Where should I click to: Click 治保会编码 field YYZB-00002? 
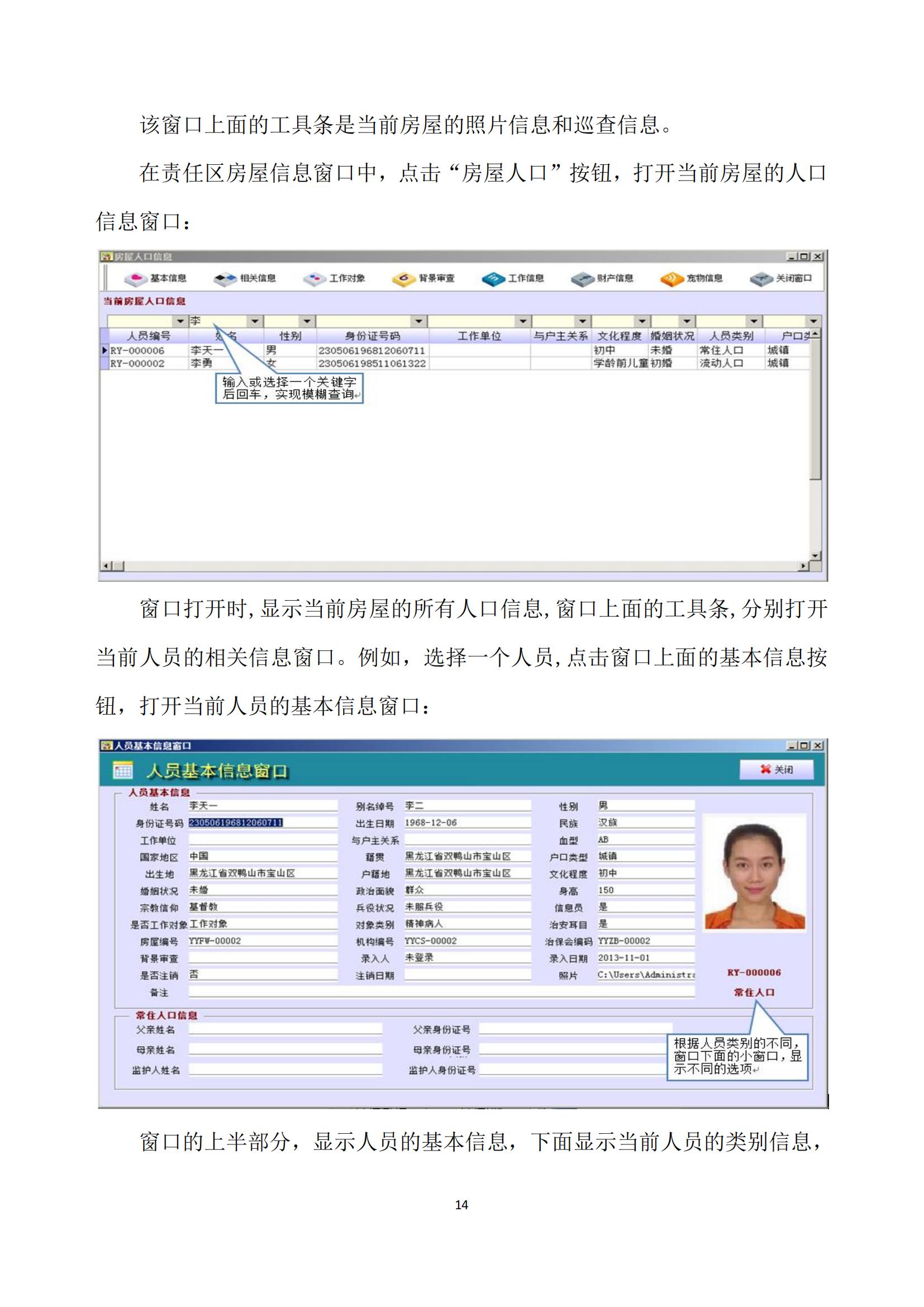[646, 941]
